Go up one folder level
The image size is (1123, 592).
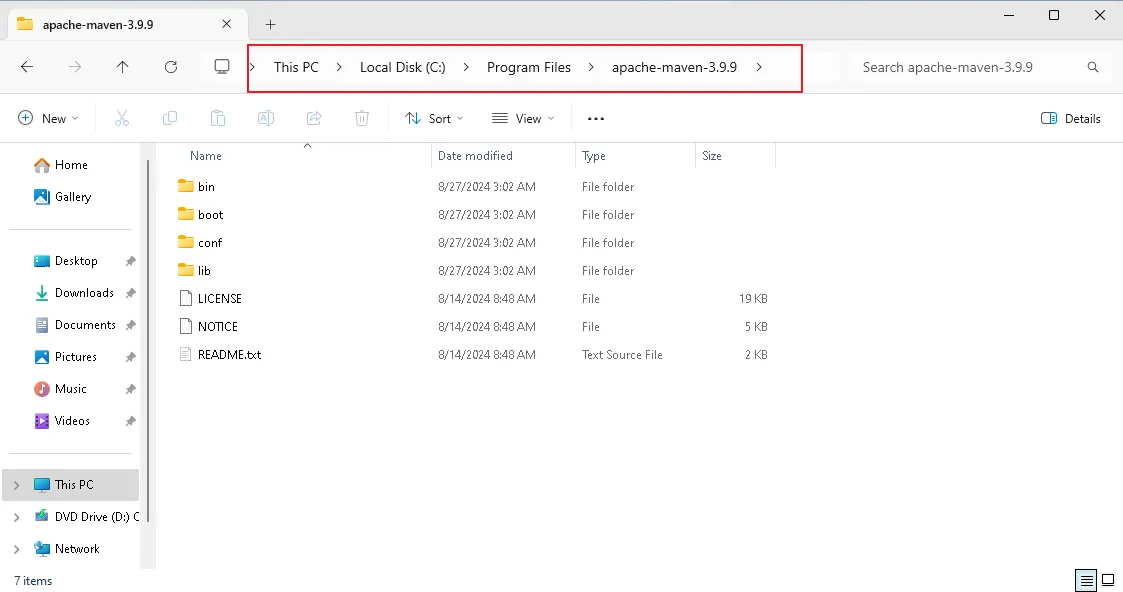click(x=123, y=67)
